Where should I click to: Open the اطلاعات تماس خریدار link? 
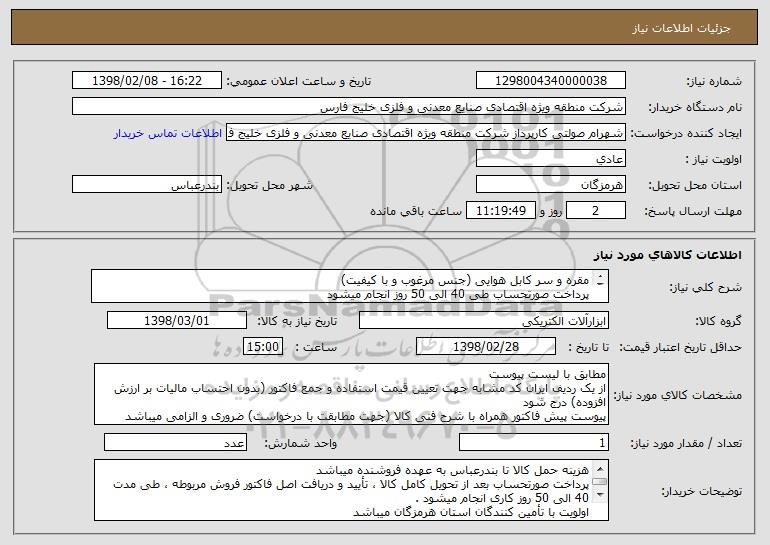(167, 134)
